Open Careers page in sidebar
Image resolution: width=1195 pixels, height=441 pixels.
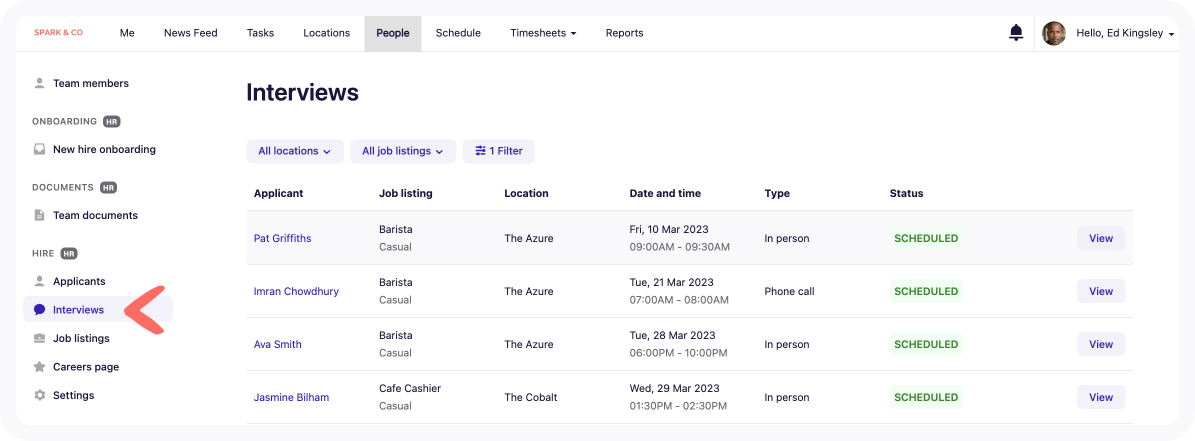pyautogui.click(x=86, y=366)
